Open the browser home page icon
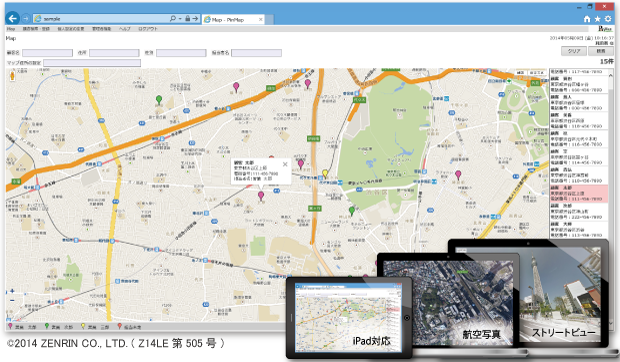Image resolution: width=620 pixels, height=362 pixels. (587, 19)
